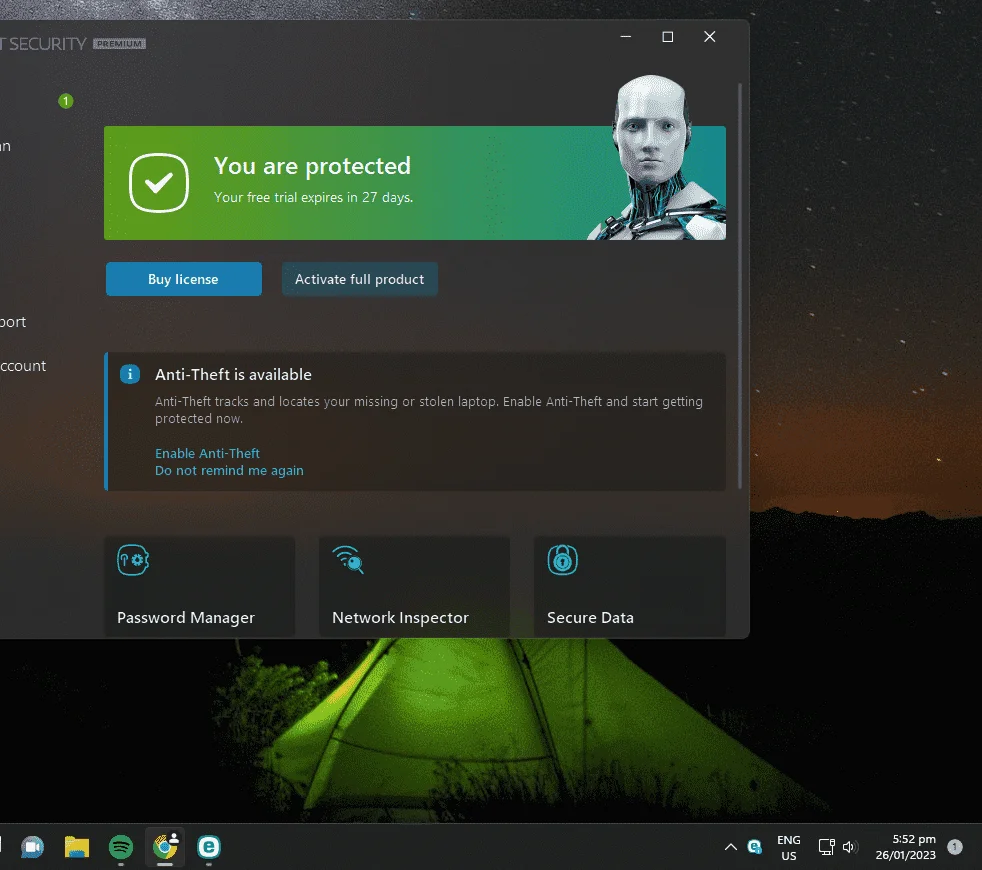The height and width of the screenshot is (870, 982).
Task: Open the Enable Anti-Theft link
Action: 207,453
